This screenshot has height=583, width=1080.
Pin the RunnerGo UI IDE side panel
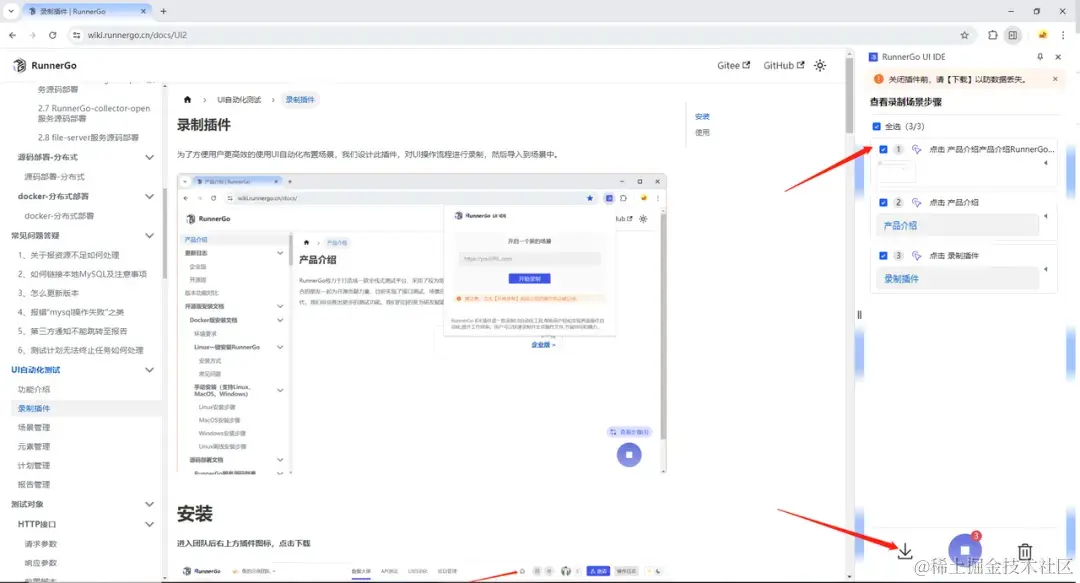coord(1040,57)
